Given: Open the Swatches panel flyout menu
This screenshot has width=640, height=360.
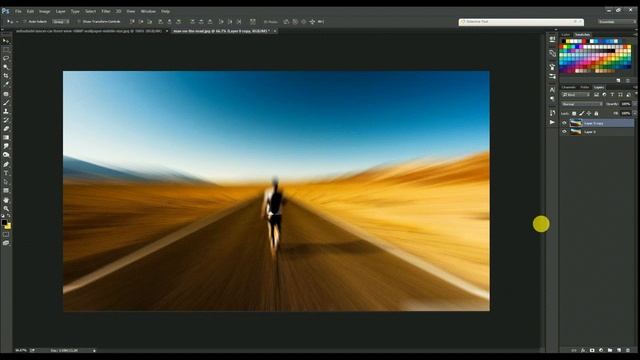Looking at the screenshot, I should pyautogui.click(x=635, y=35).
